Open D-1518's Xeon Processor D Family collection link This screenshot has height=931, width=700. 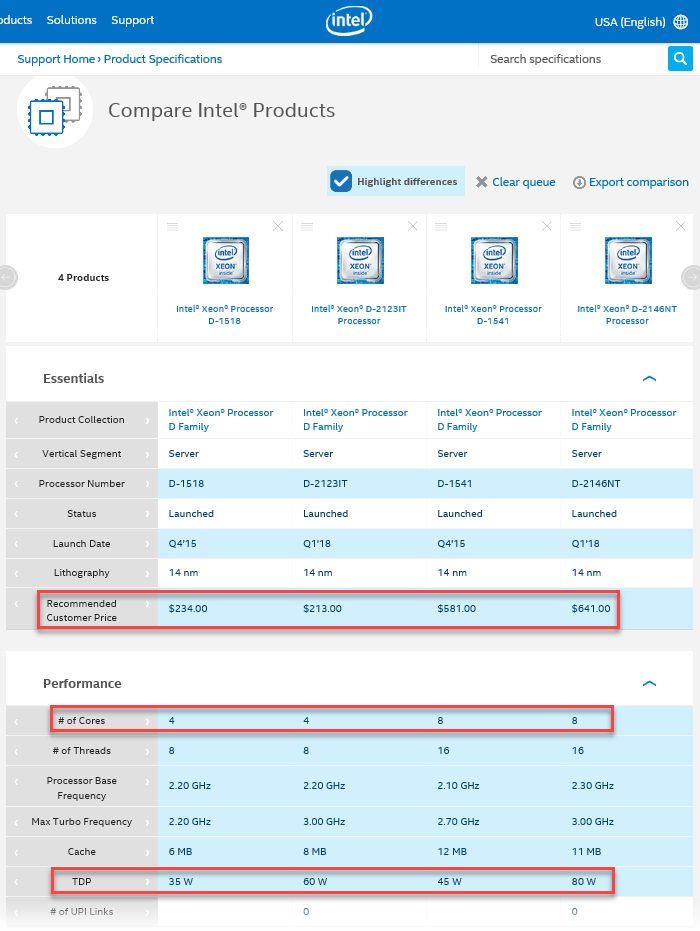(x=221, y=420)
